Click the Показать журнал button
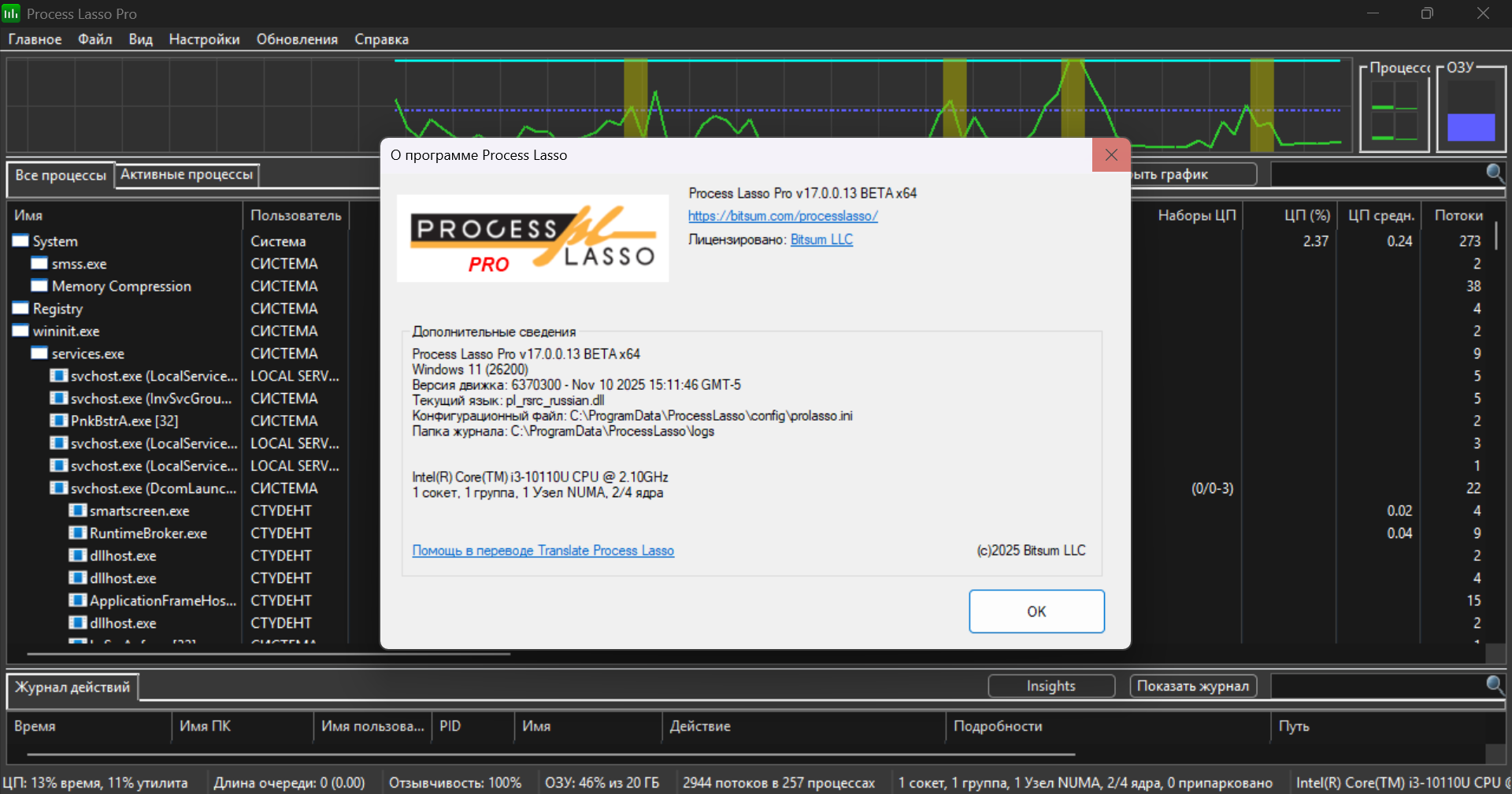This screenshot has width=1512, height=794. [x=1193, y=686]
